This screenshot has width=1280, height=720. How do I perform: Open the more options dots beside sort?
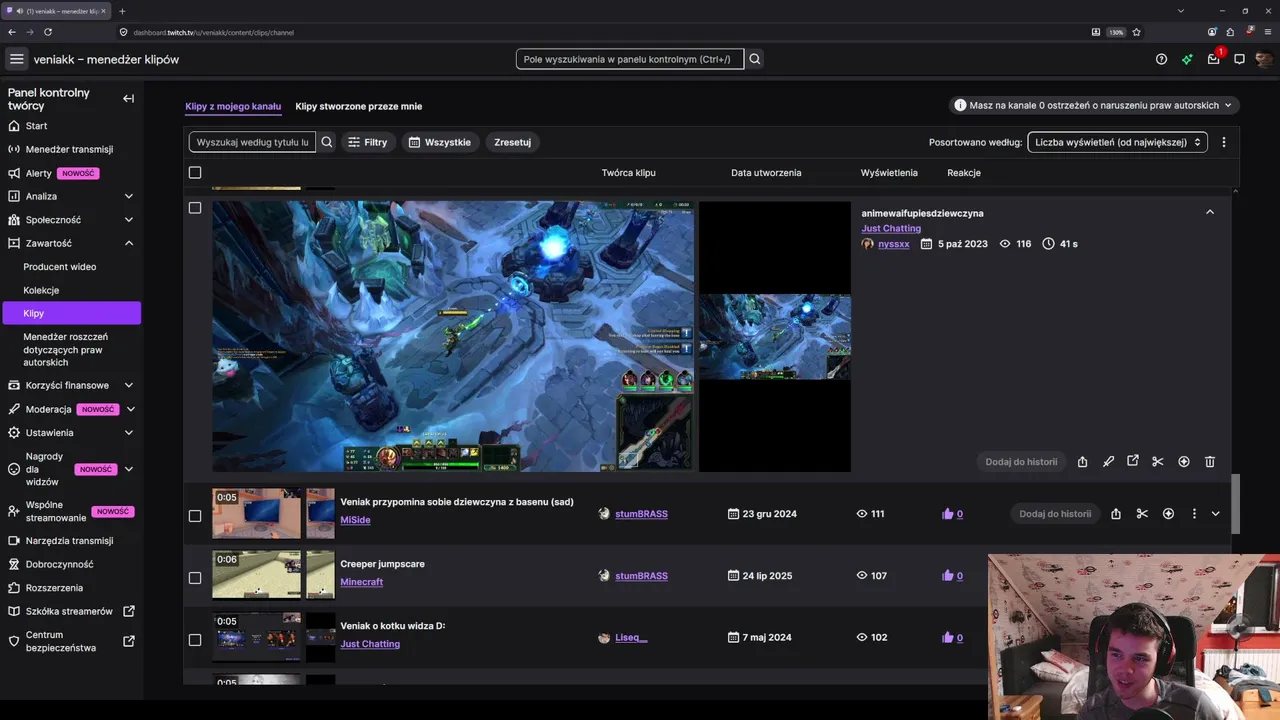click(1223, 142)
